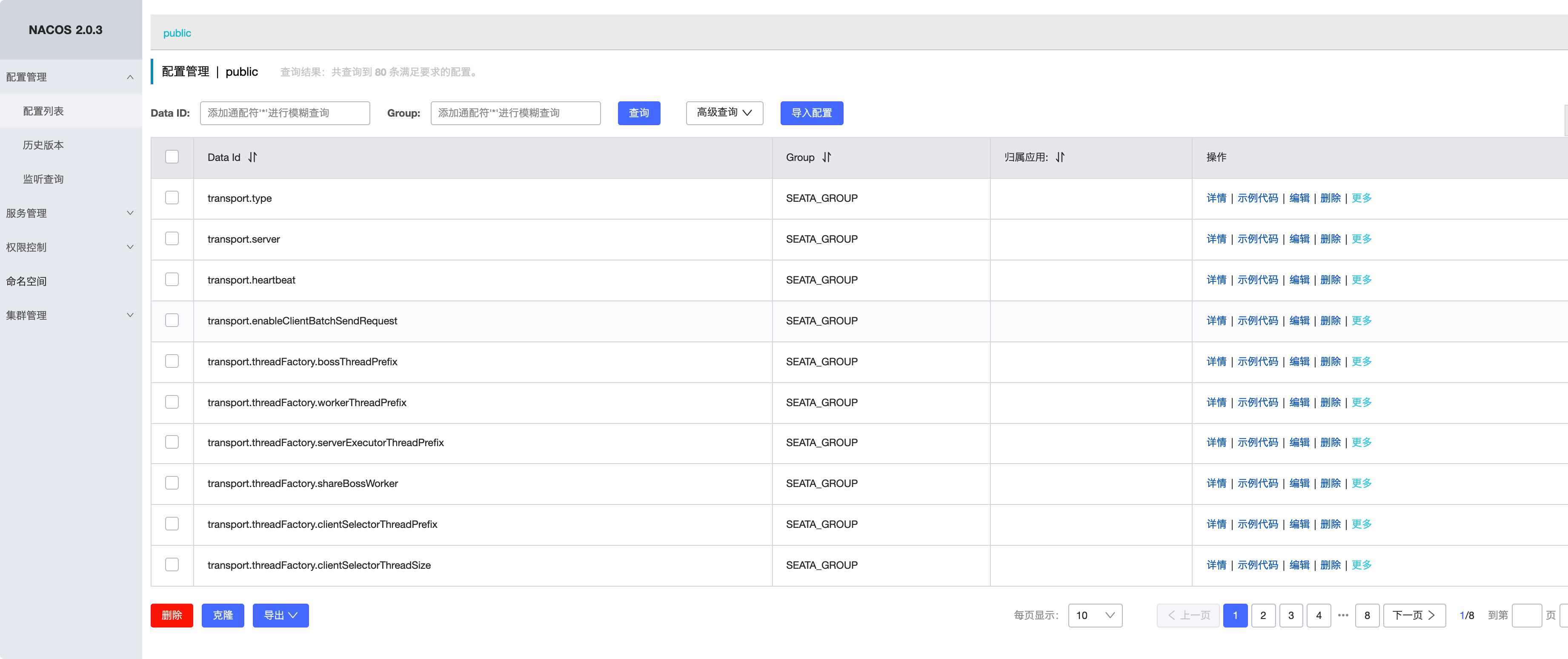Navigate to 命名空间 menu item

click(26, 281)
